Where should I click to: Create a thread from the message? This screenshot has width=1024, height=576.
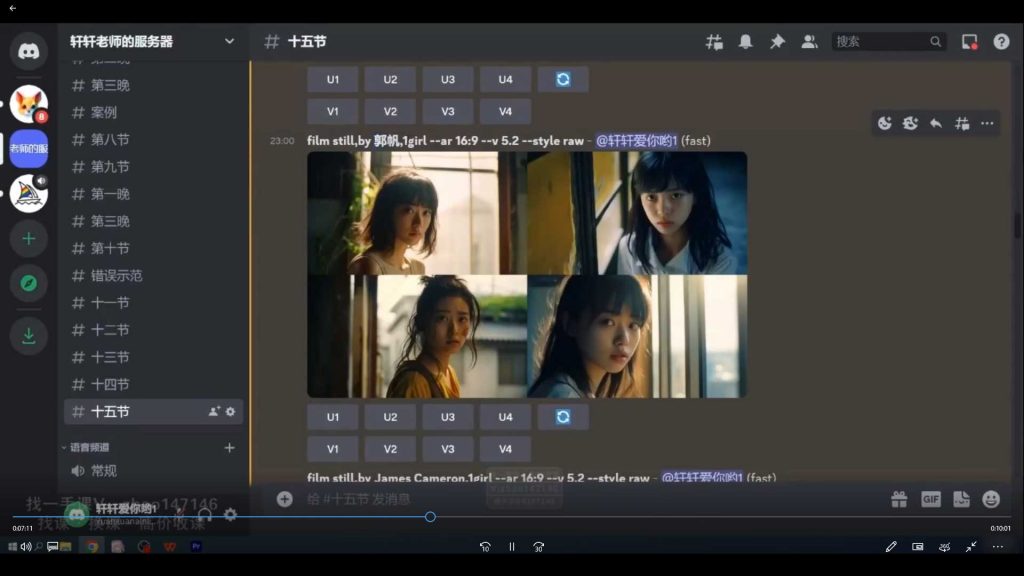point(962,122)
